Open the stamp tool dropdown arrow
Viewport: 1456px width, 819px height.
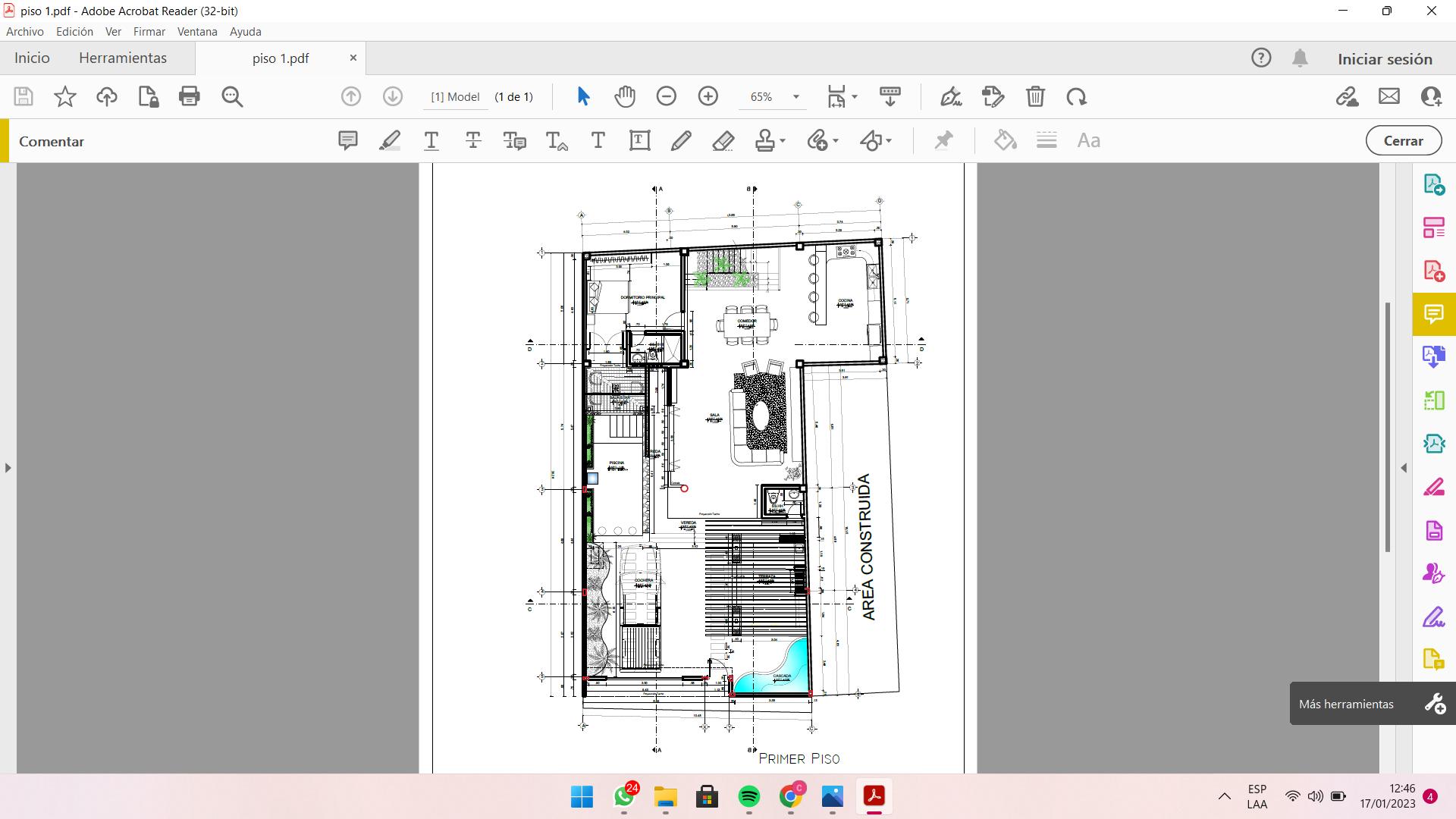783,140
